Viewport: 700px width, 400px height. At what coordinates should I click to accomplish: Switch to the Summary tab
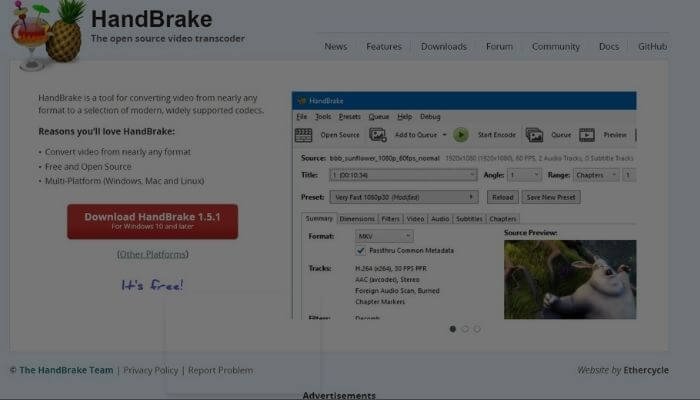pos(319,218)
